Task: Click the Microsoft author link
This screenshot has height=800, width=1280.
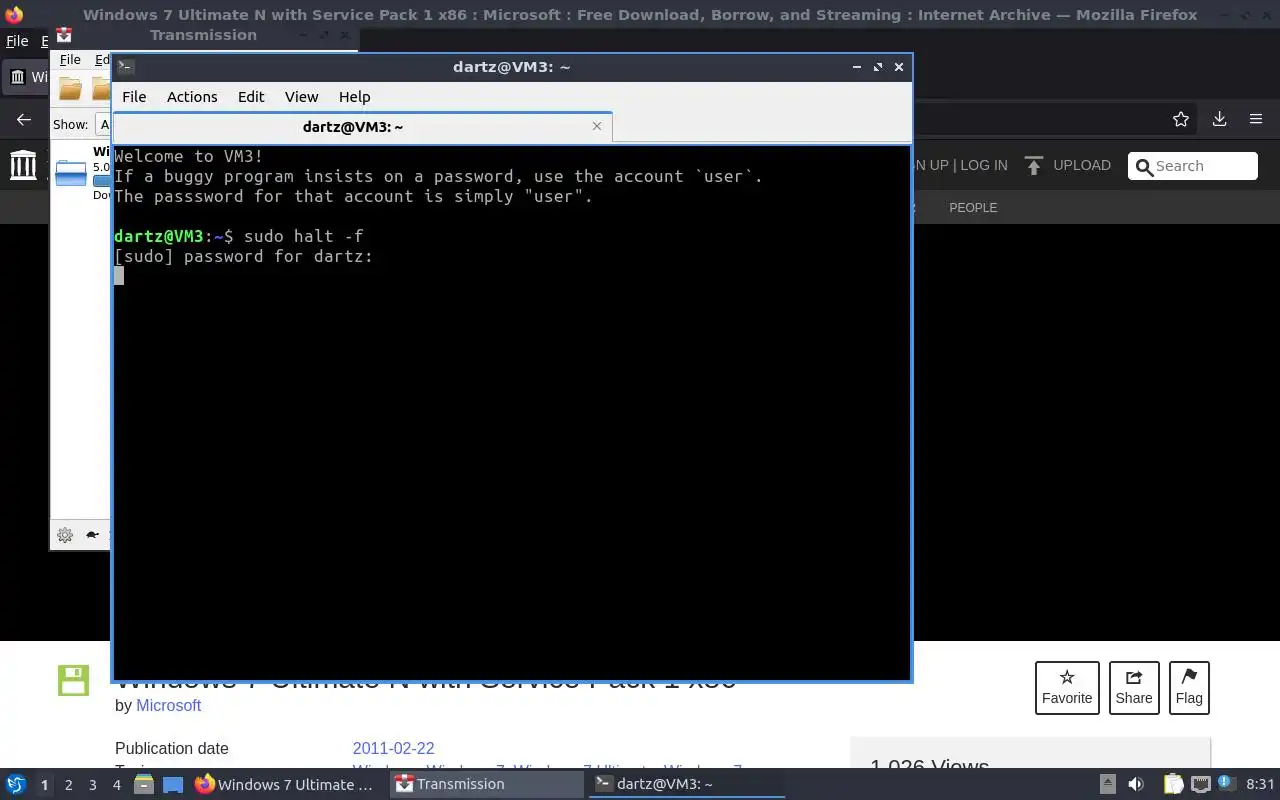Action: coord(168,705)
